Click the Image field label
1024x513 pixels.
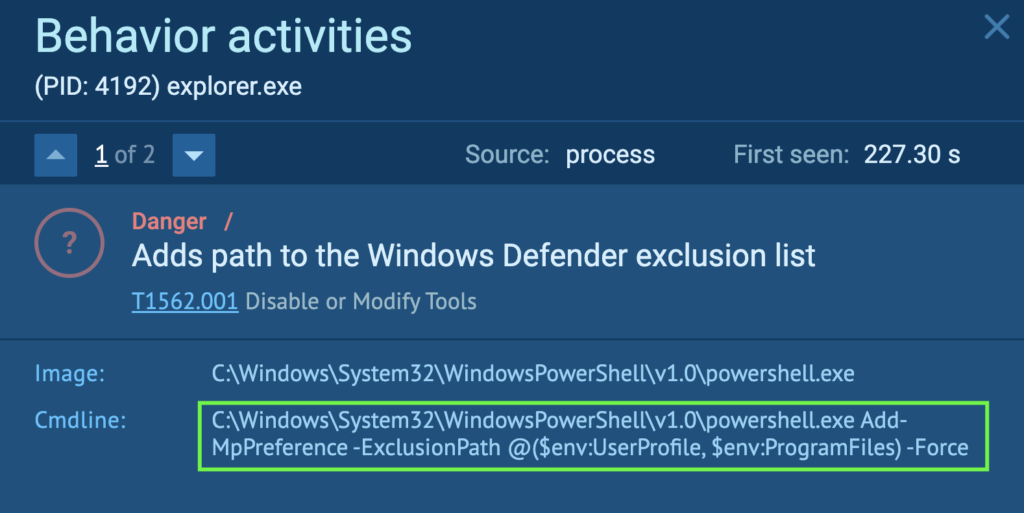point(70,374)
